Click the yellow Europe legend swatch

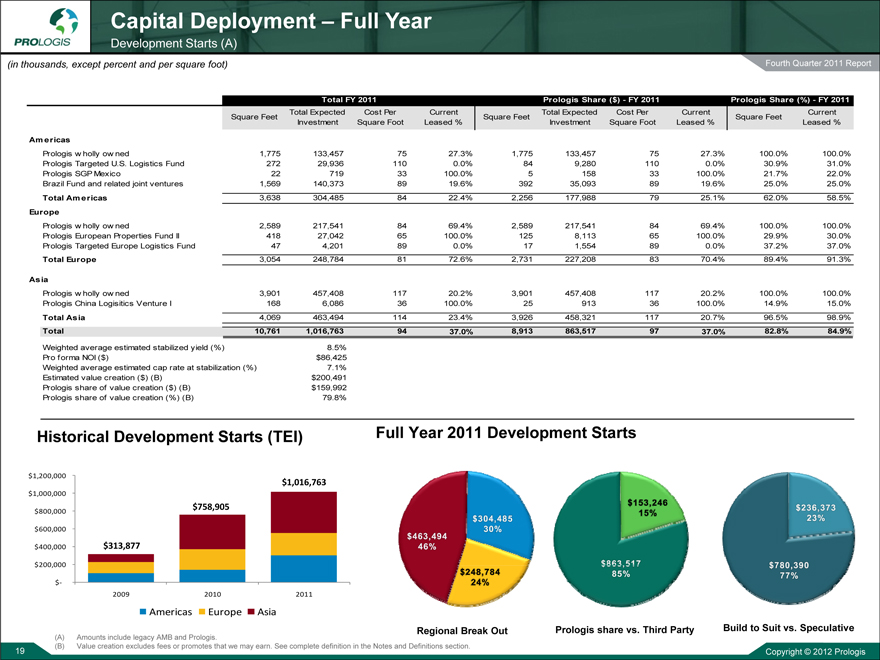click(x=205, y=611)
